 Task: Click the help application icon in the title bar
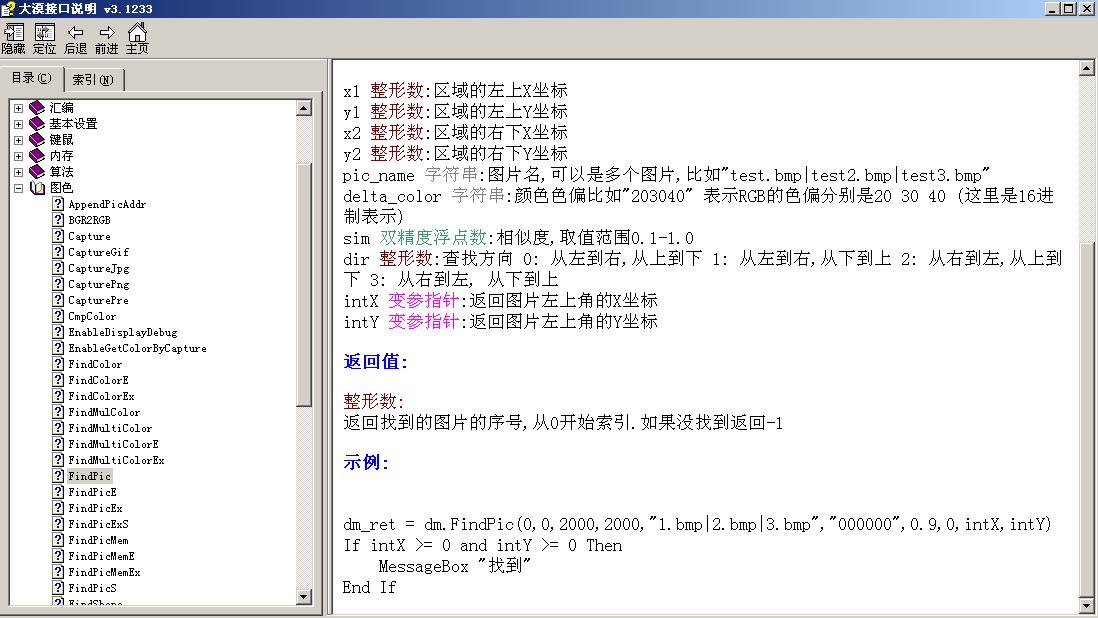point(8,7)
